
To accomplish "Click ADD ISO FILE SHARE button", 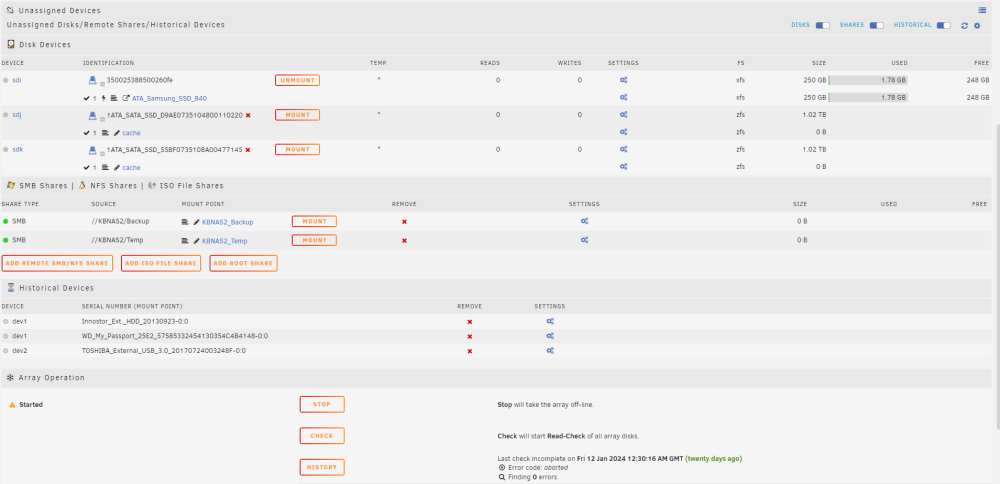I will point(161,263).
